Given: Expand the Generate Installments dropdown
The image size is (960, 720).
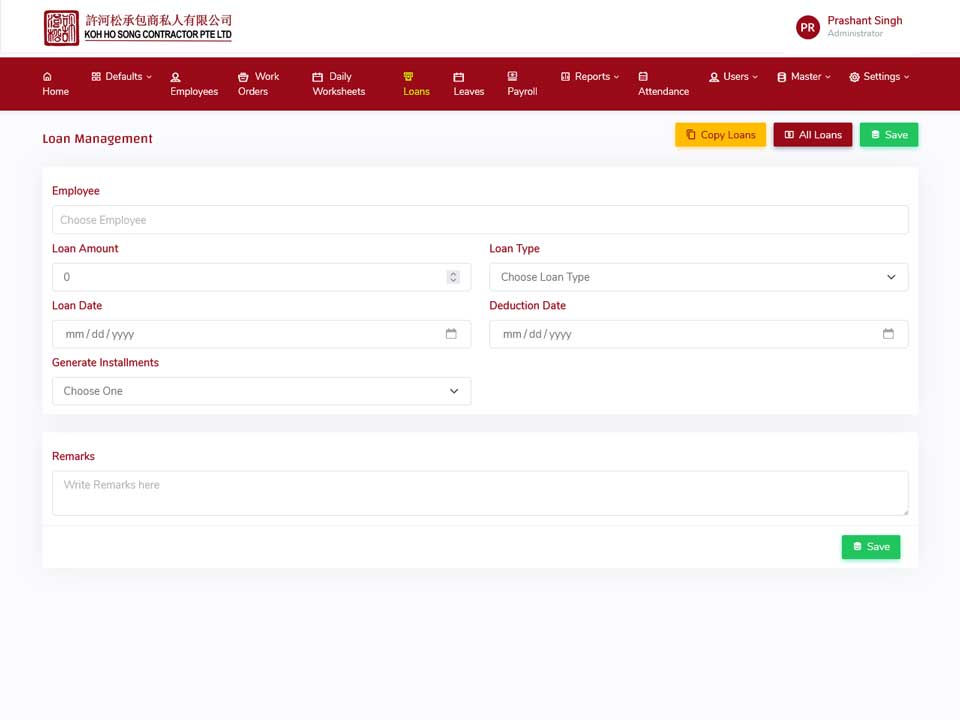Looking at the screenshot, I should (x=261, y=391).
